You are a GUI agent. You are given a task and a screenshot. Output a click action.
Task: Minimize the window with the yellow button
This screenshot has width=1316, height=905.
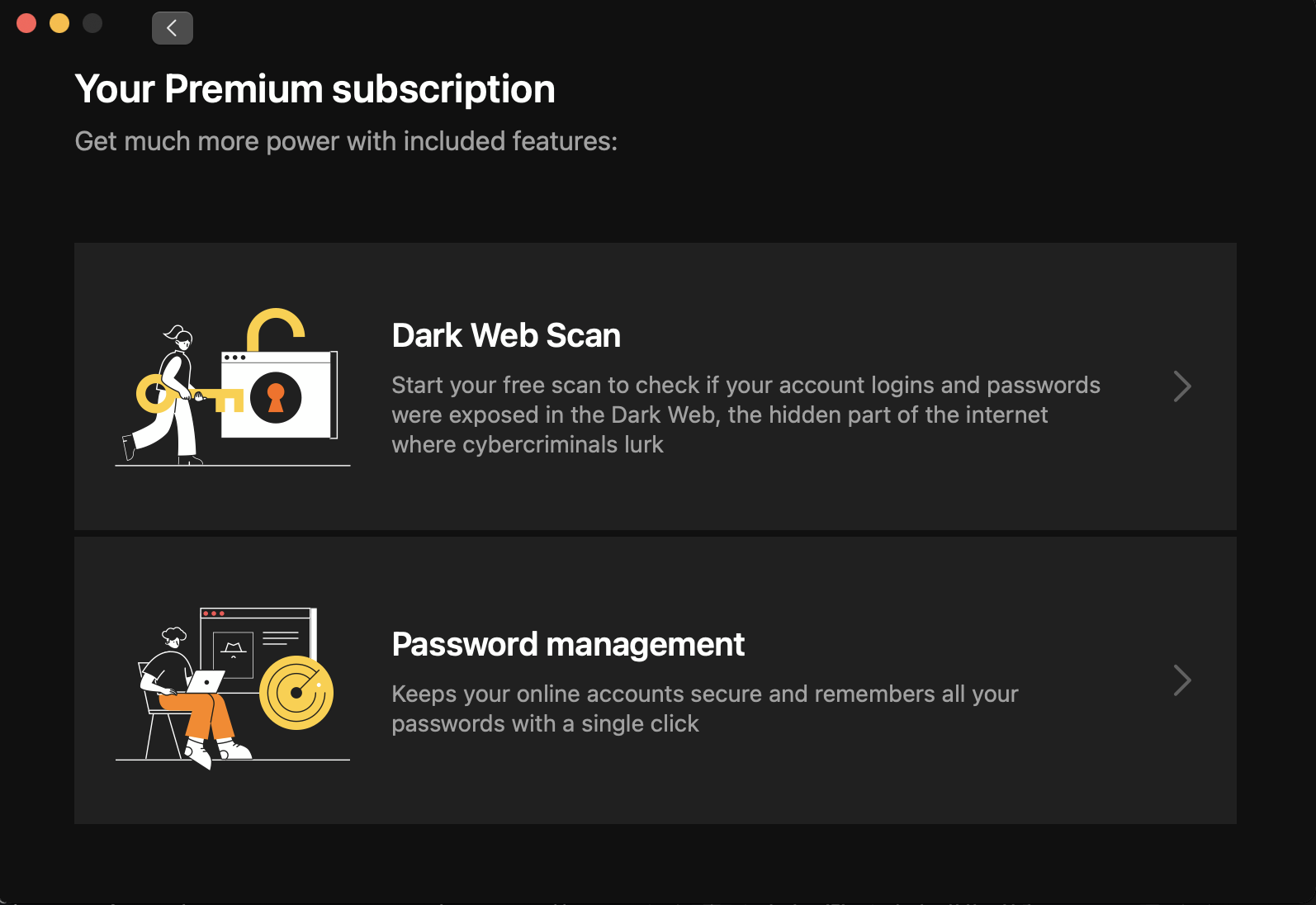tap(59, 23)
